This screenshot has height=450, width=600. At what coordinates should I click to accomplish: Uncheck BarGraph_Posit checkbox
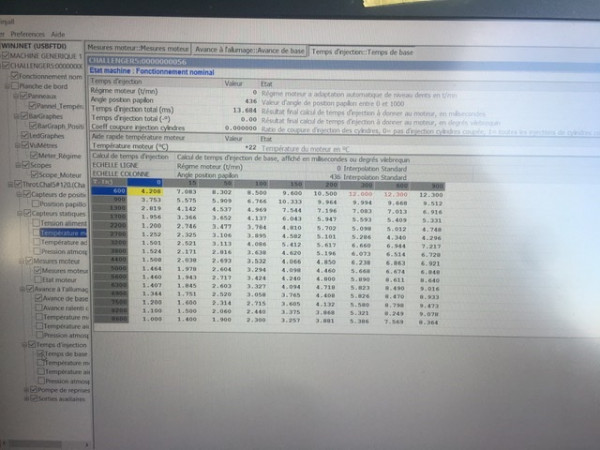pos(33,125)
